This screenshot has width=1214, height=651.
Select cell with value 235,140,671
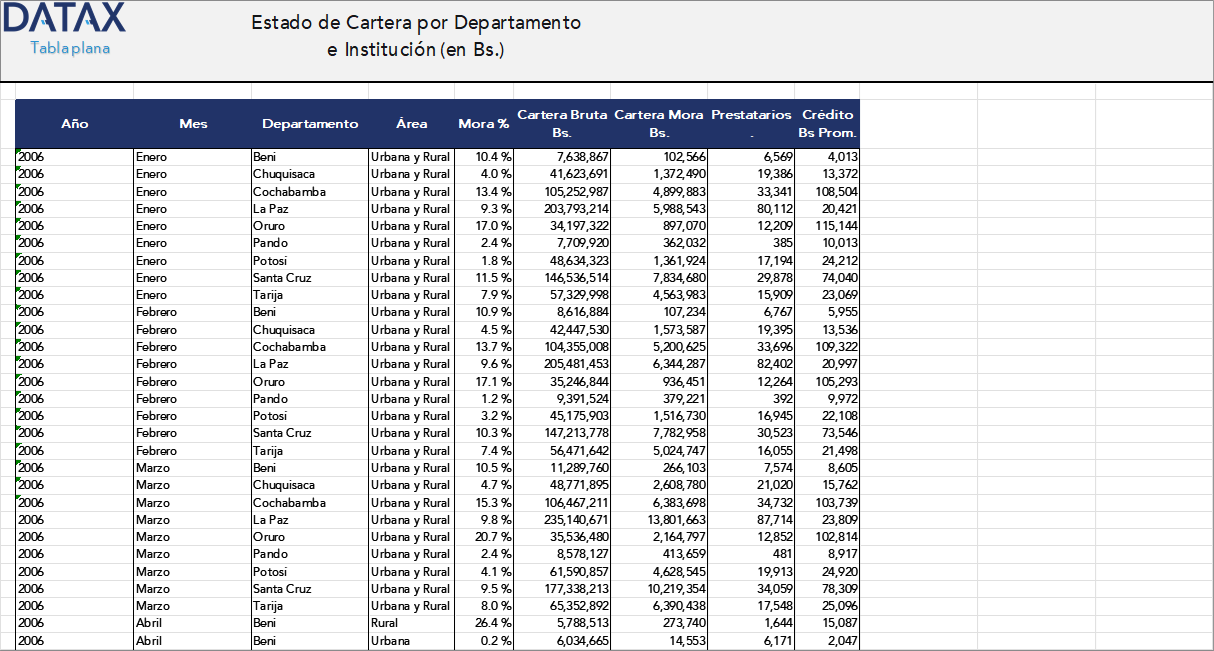[x=562, y=520]
